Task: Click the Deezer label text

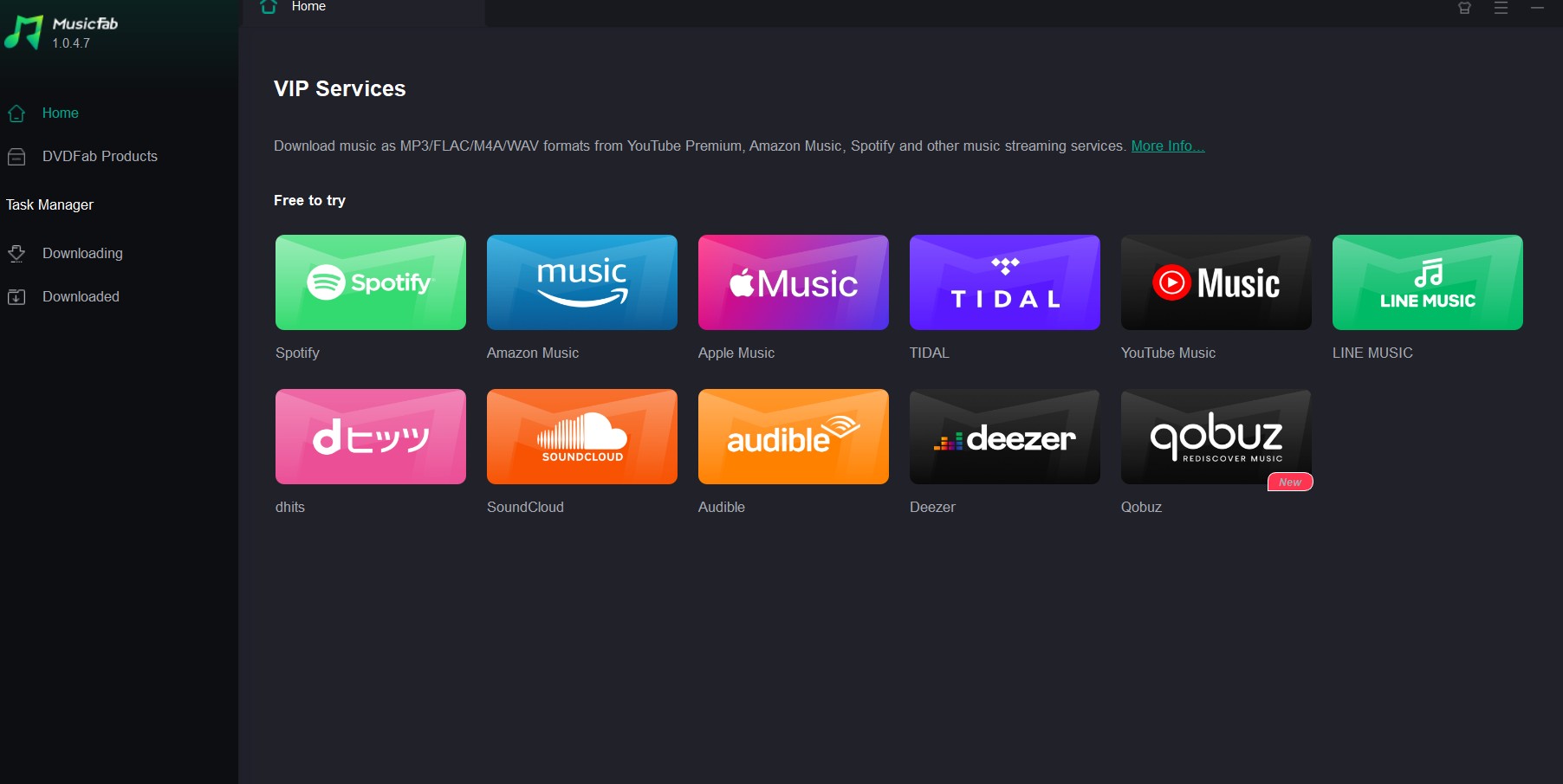Action: 932,508
